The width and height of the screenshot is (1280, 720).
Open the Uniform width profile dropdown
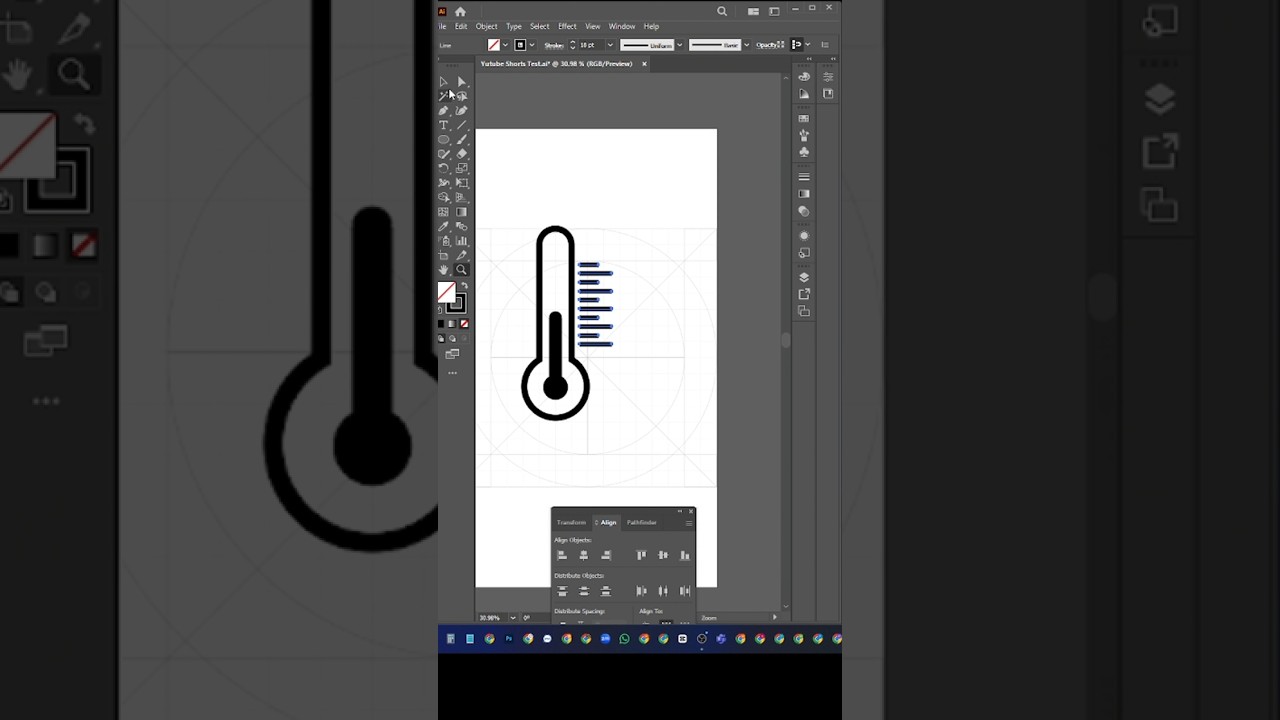(x=679, y=45)
